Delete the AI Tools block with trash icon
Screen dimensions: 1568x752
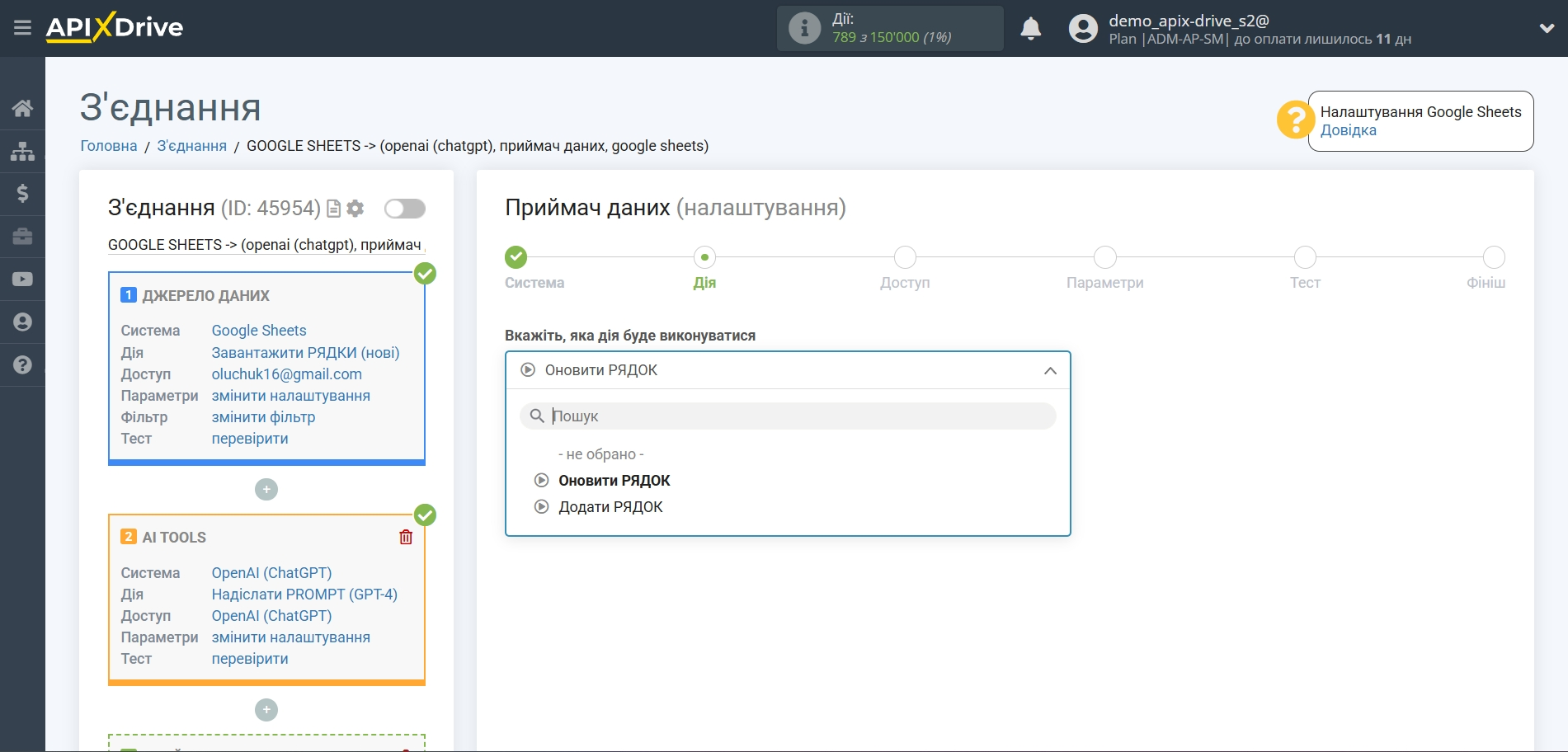[x=406, y=538]
